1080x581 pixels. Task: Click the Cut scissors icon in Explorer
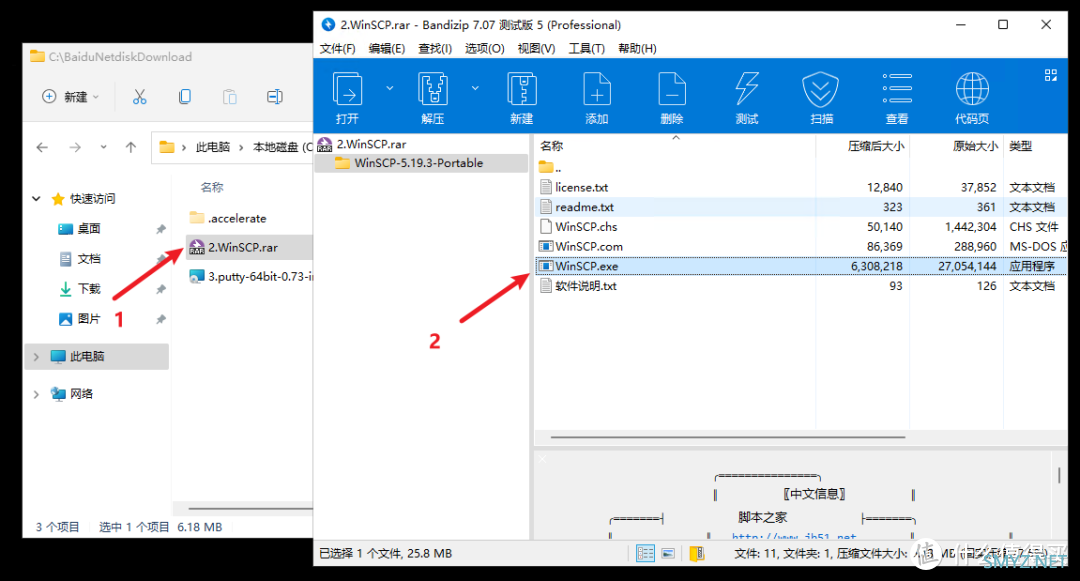click(140, 97)
